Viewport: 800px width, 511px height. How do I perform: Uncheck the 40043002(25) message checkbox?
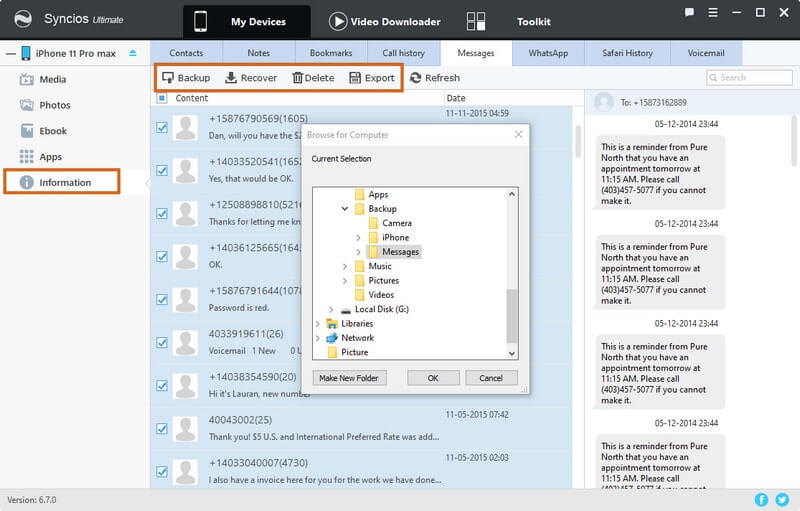162,428
